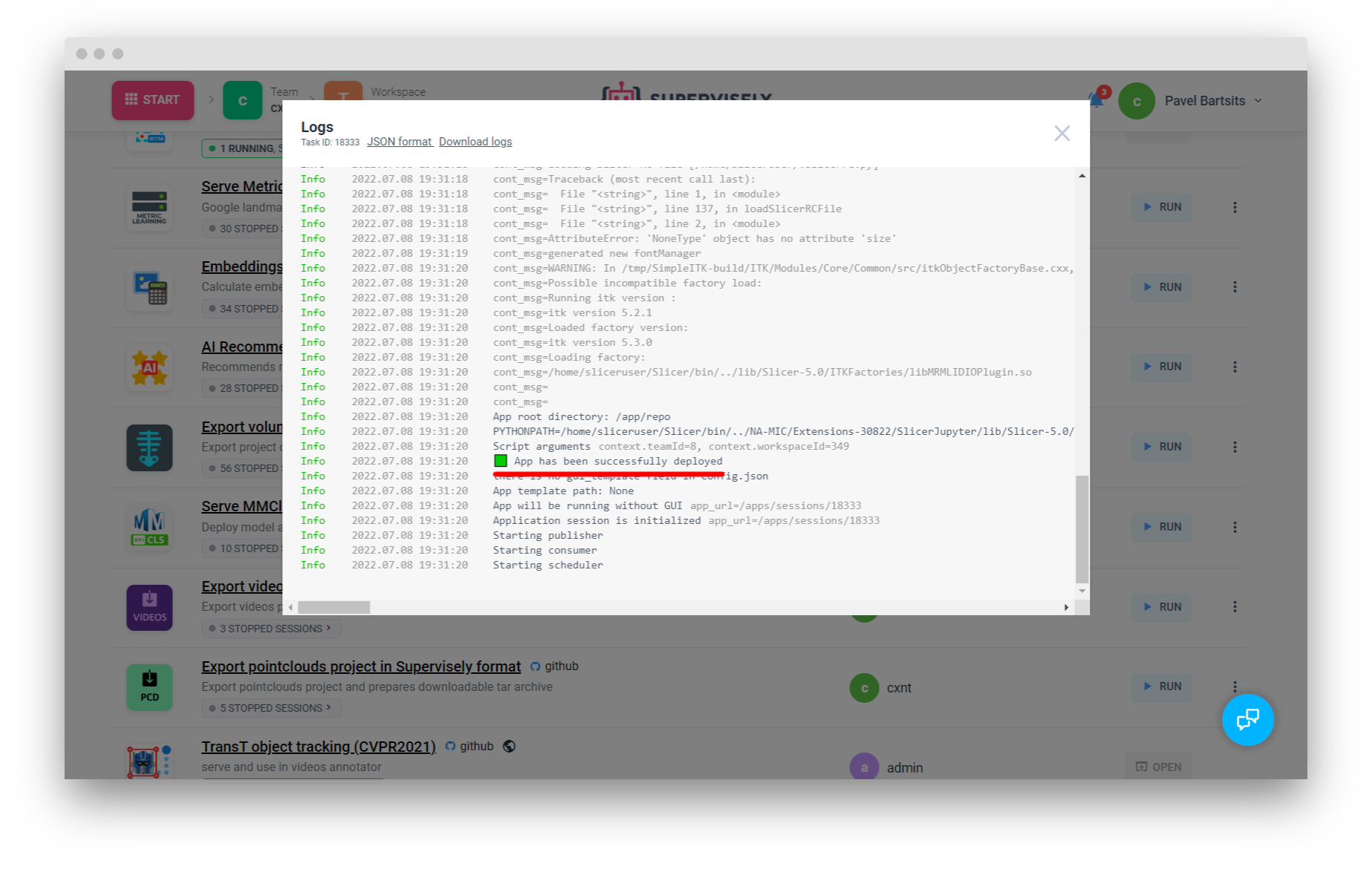
Task: Select the Metric Learning app icon
Action: pos(149,208)
